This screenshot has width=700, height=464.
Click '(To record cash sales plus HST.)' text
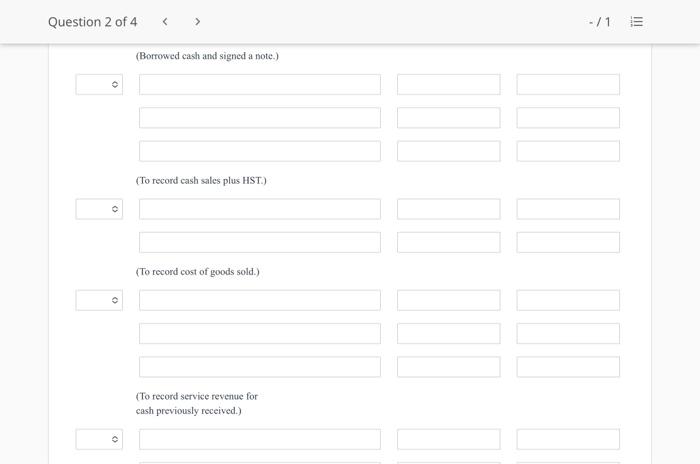(x=201, y=180)
